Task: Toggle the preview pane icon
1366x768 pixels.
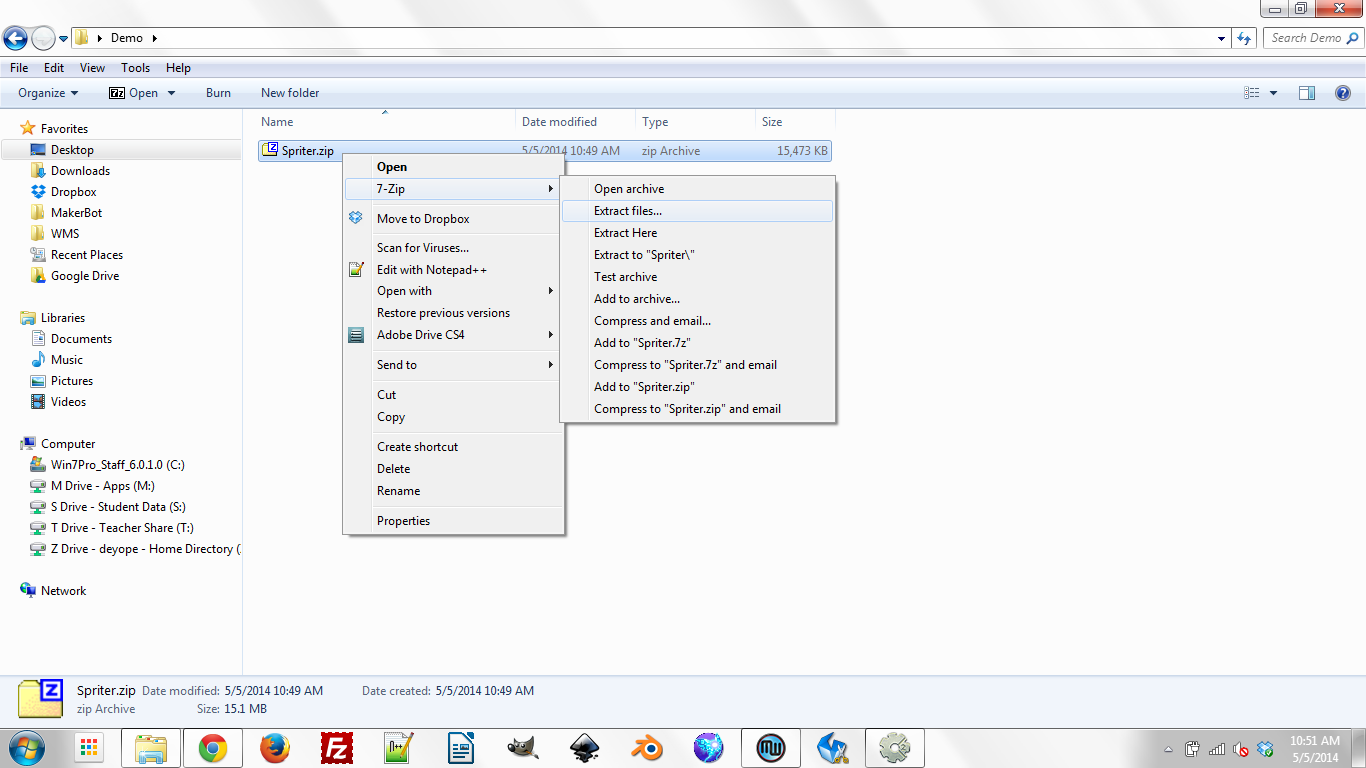Action: point(1307,93)
